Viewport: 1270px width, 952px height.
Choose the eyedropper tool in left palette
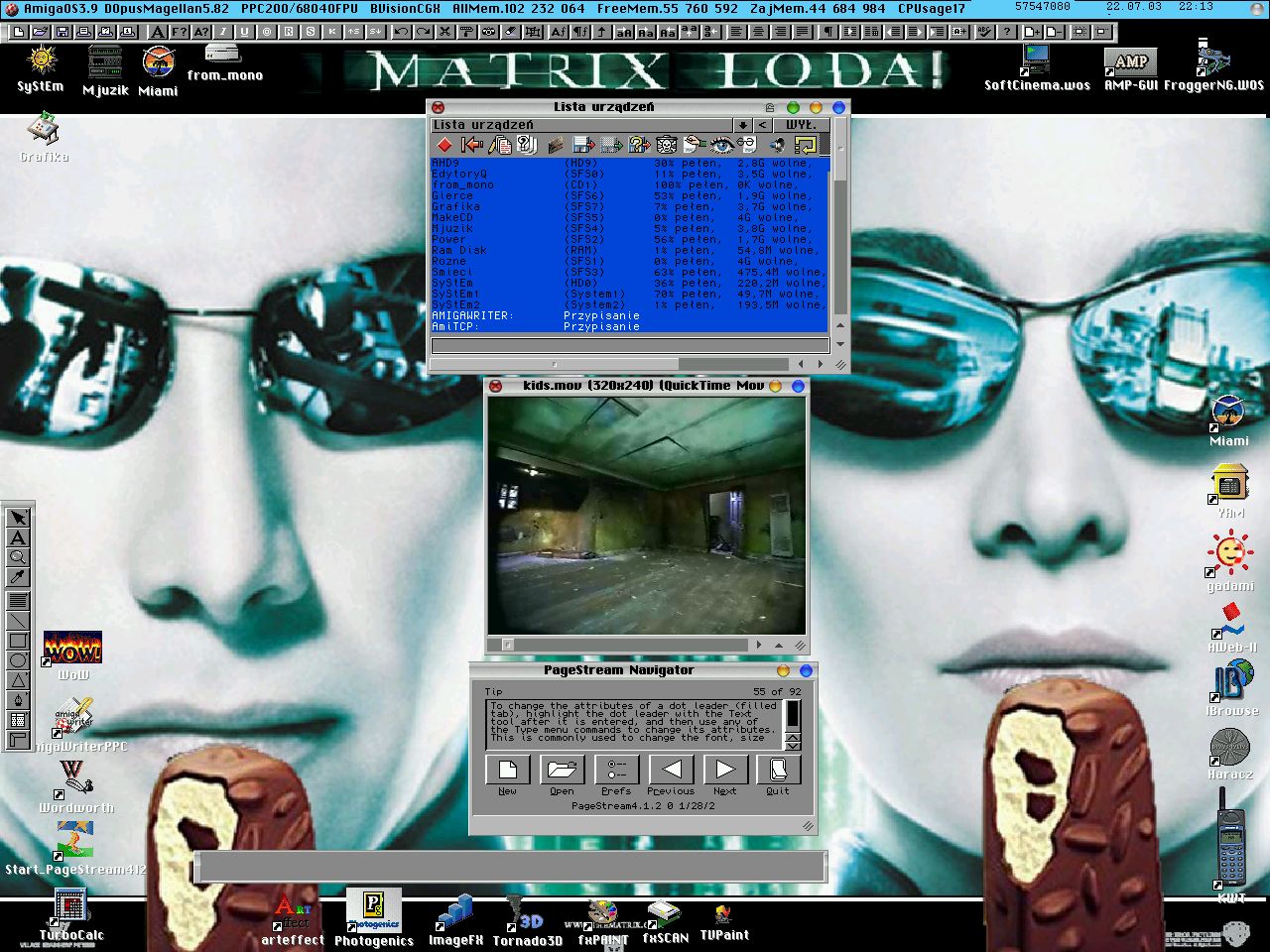click(x=17, y=577)
